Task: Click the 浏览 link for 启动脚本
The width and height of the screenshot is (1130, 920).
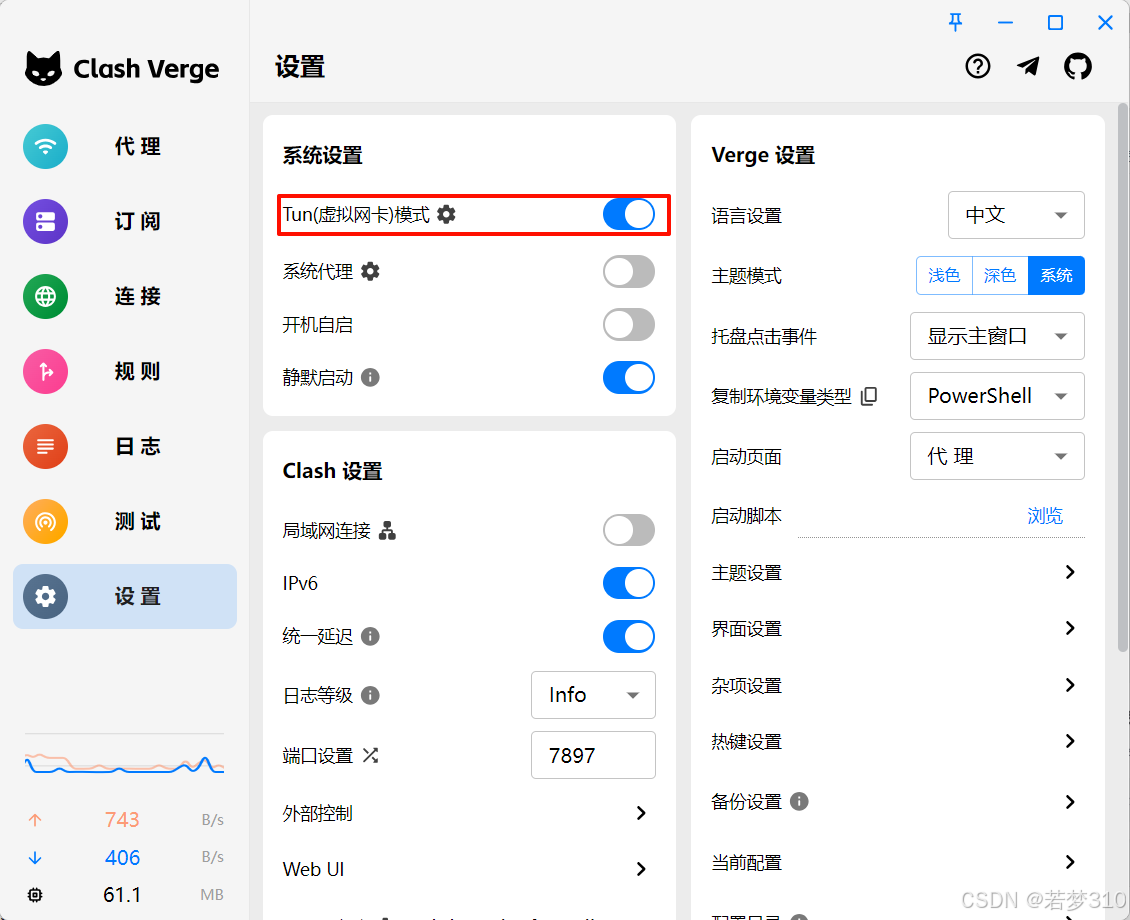Action: [x=1045, y=516]
